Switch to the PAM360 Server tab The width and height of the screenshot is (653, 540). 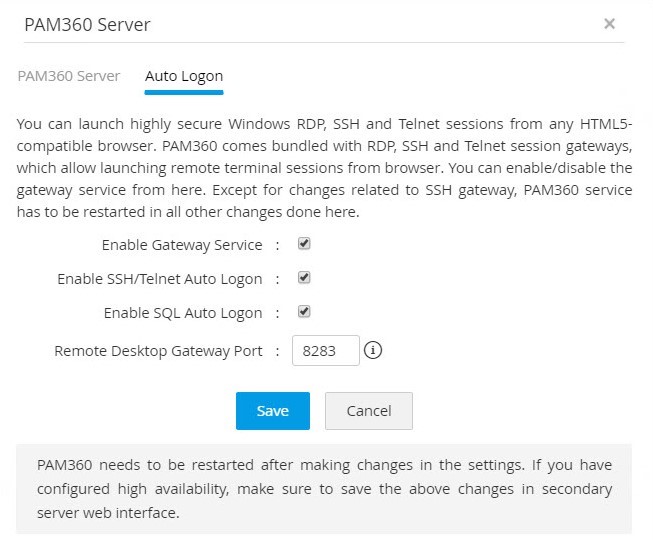pos(69,76)
